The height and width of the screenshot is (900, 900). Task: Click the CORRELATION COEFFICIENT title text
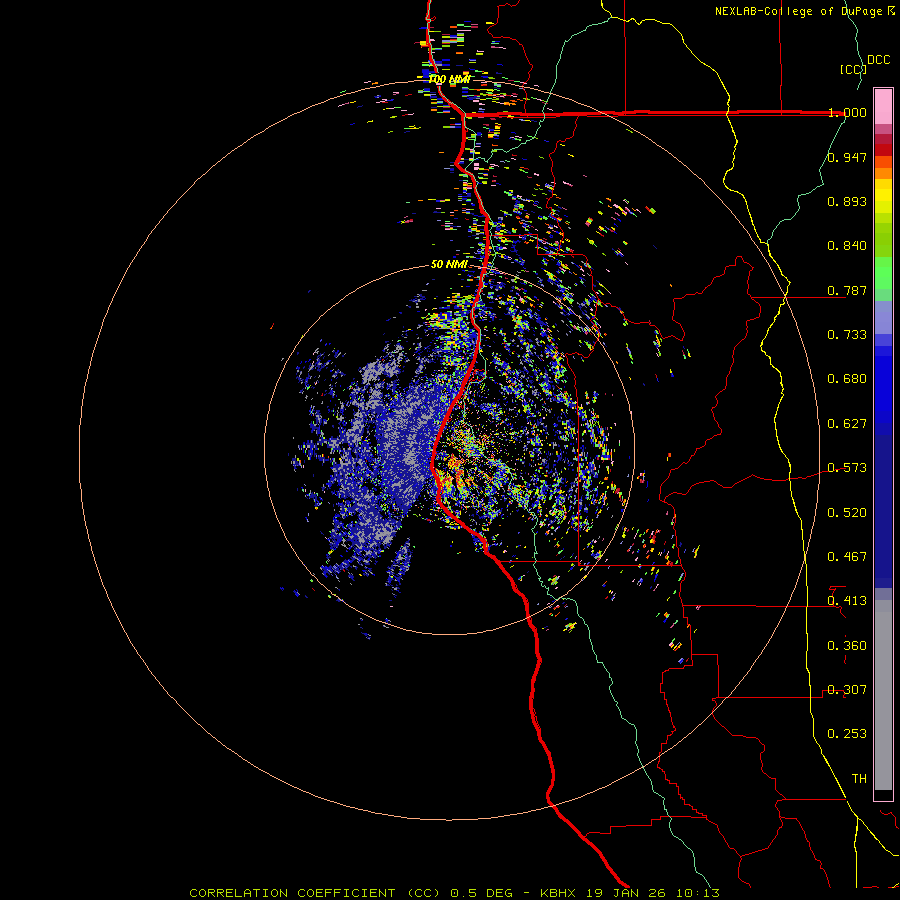tap(292, 893)
